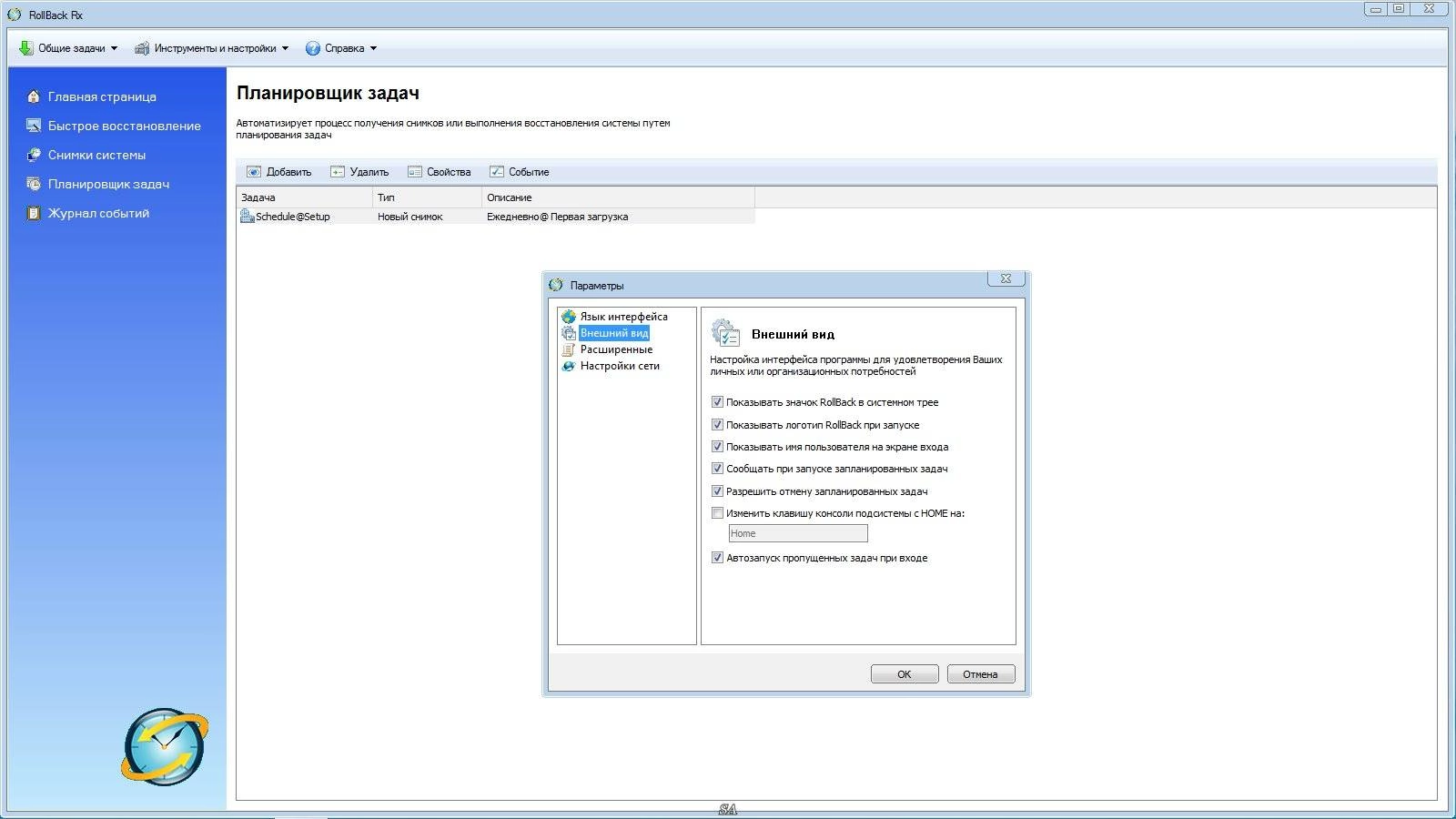Click the RollBack Rx title bar icon
The image size is (1456, 819).
point(15,15)
